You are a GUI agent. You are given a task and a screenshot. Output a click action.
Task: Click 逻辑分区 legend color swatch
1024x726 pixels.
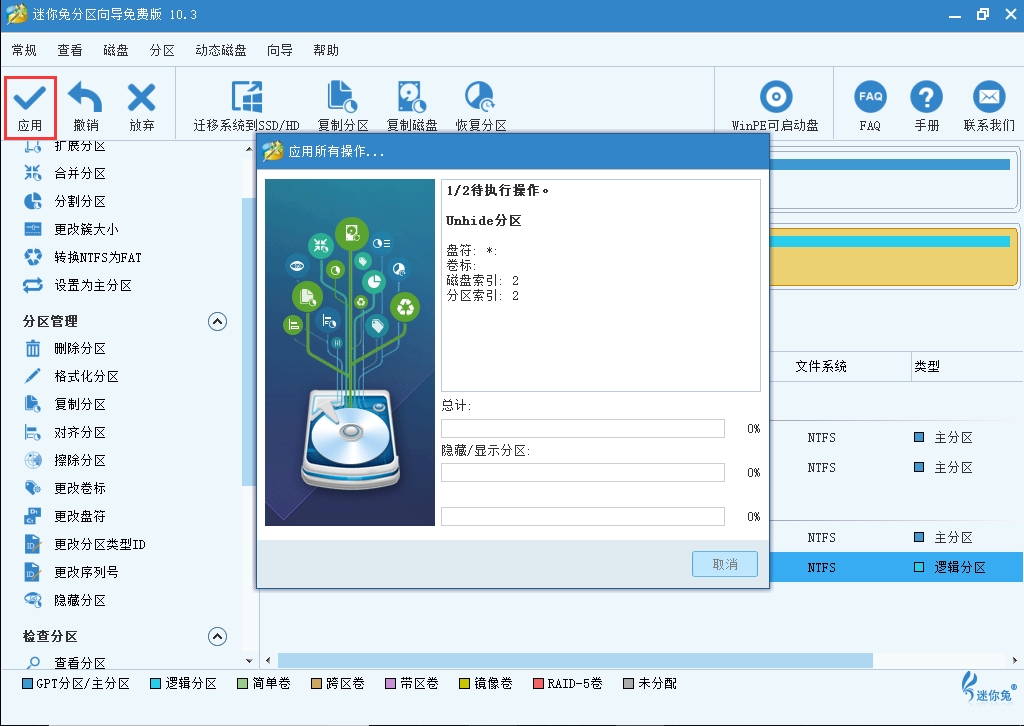155,684
